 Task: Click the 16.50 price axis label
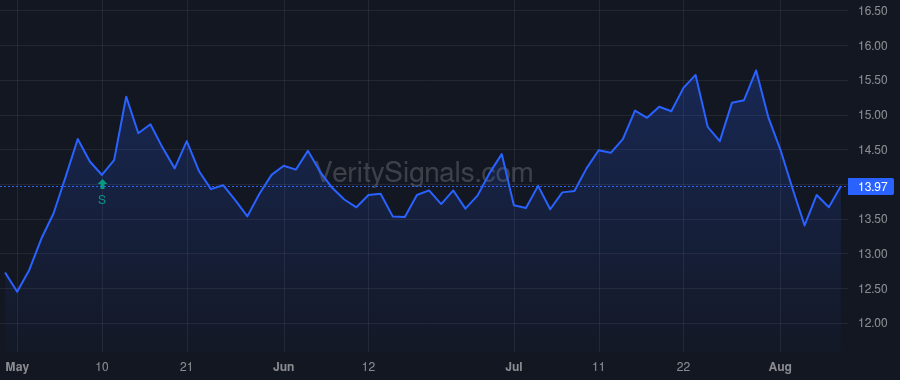pyautogui.click(x=872, y=11)
